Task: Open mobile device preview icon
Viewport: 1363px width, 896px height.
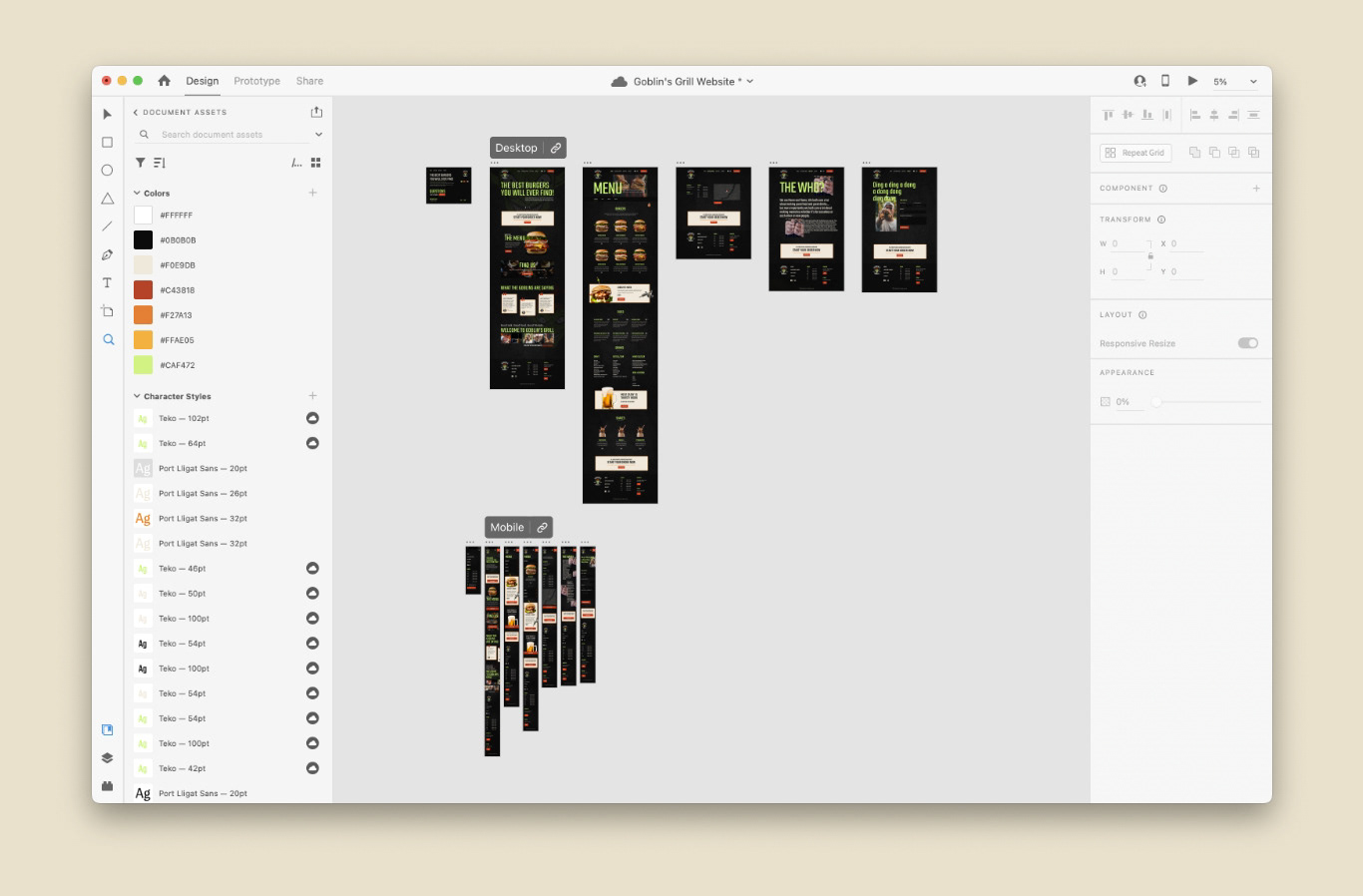Action: pos(1165,81)
